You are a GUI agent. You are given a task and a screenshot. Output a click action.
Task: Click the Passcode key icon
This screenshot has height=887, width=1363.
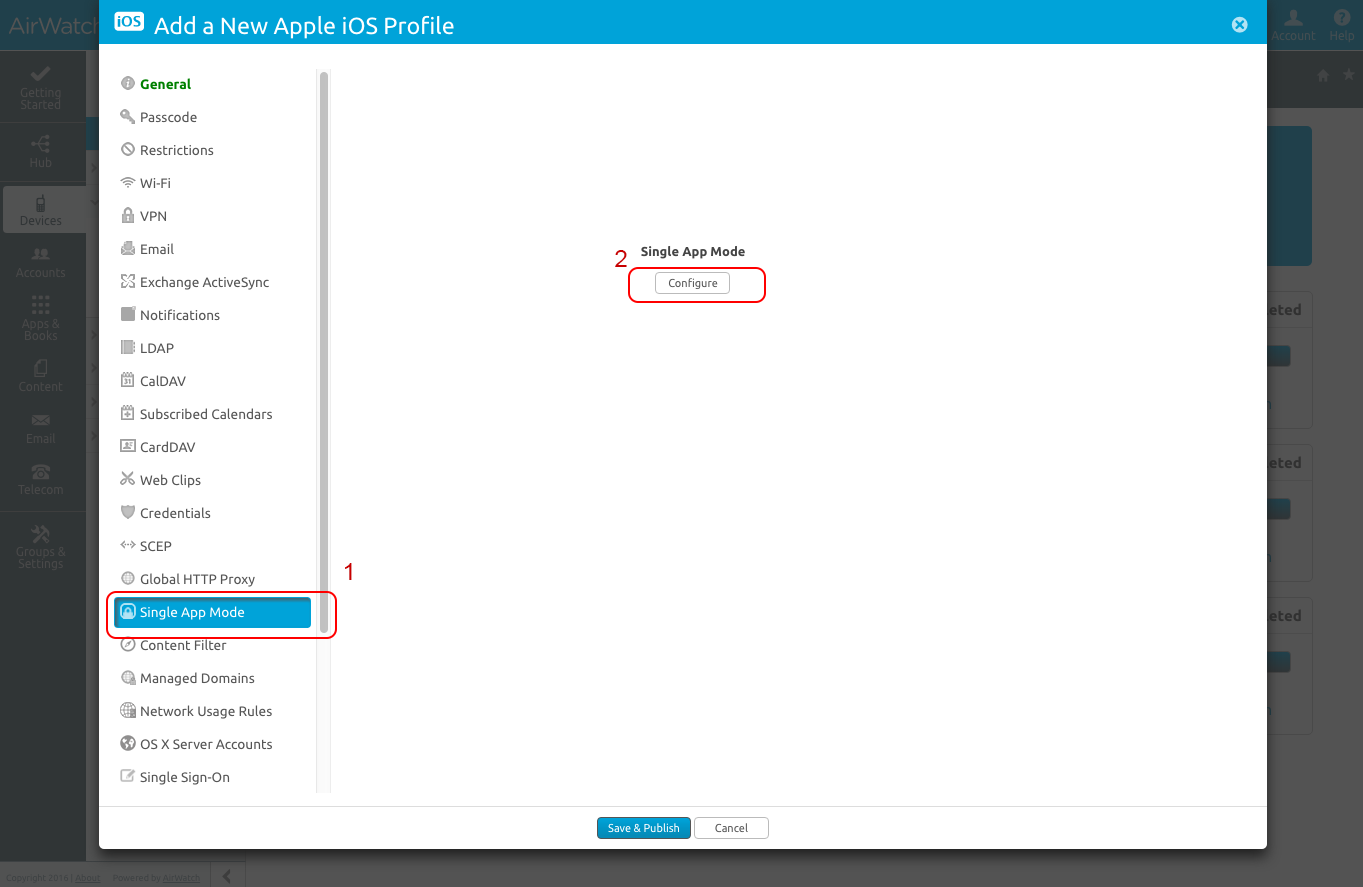pos(127,117)
